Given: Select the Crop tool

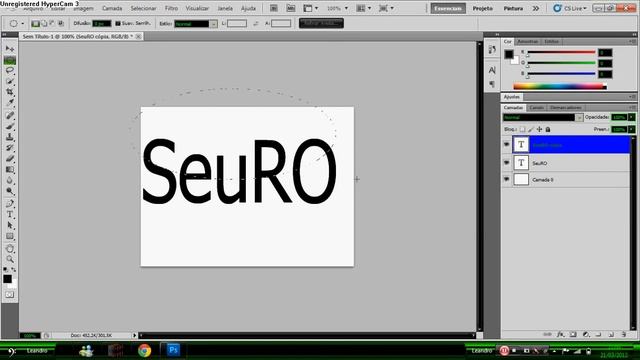Looking at the screenshot, I should point(10,92).
